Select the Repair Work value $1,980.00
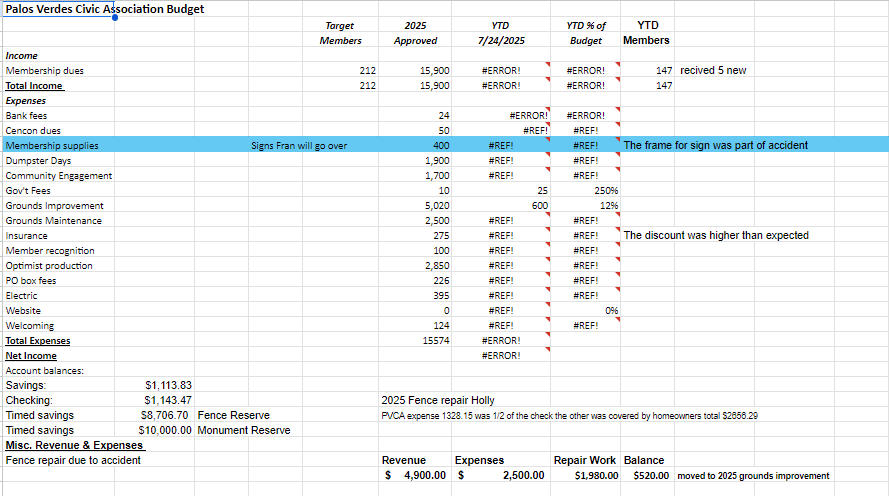Viewport: 889px width, 496px height. pos(596,476)
